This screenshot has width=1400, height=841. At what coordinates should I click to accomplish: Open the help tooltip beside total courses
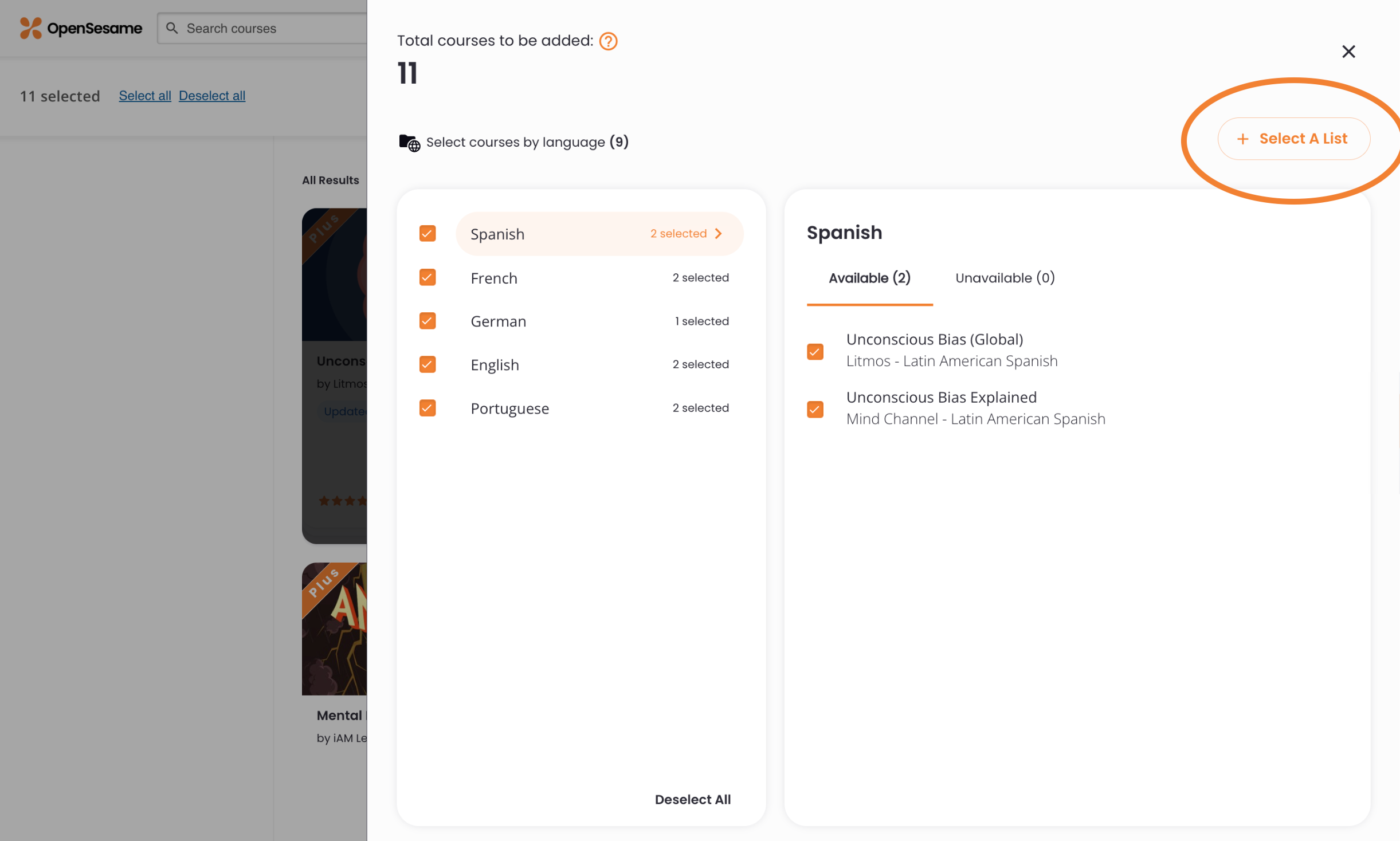(x=607, y=41)
